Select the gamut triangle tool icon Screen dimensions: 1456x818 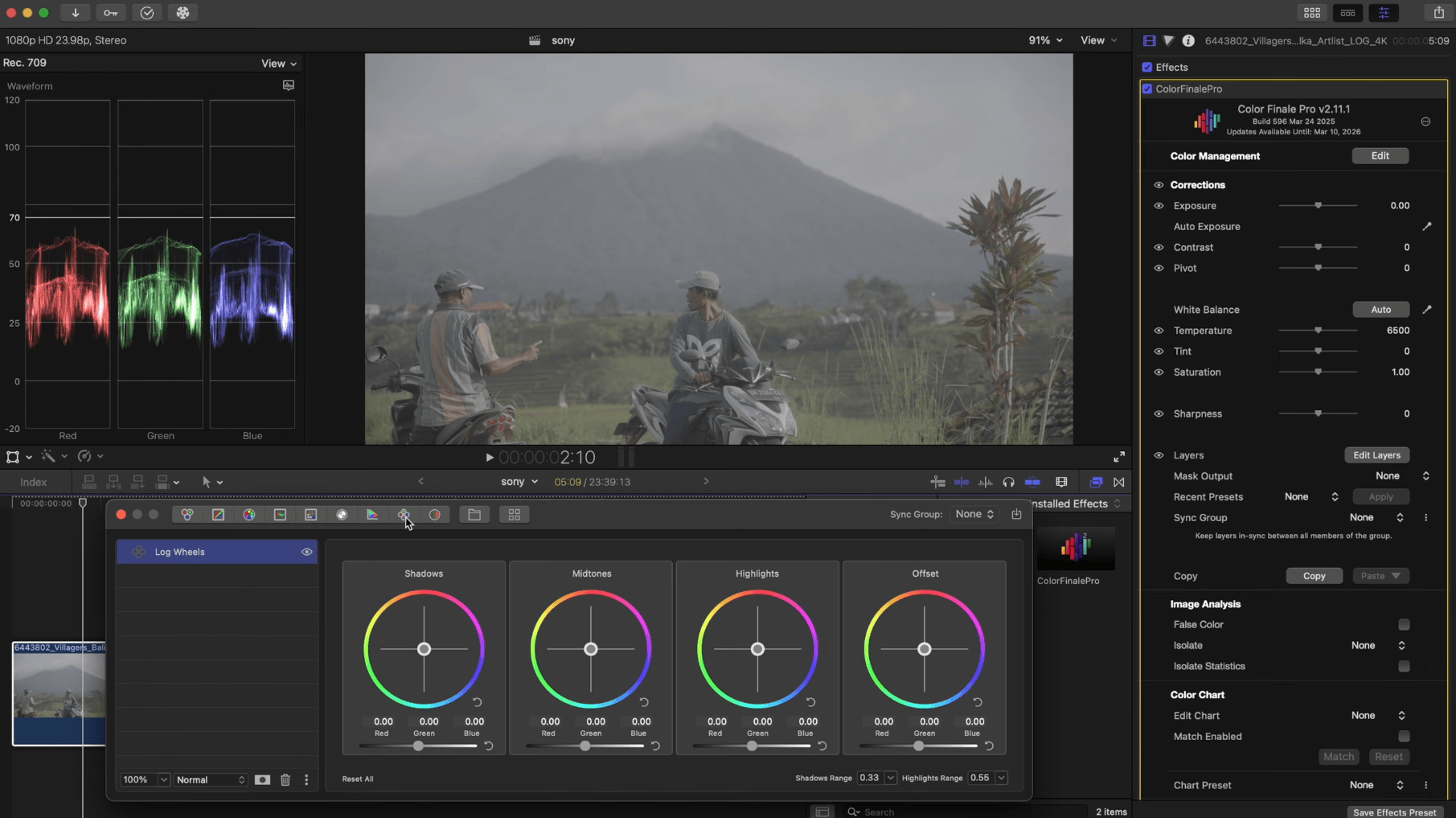(x=372, y=515)
